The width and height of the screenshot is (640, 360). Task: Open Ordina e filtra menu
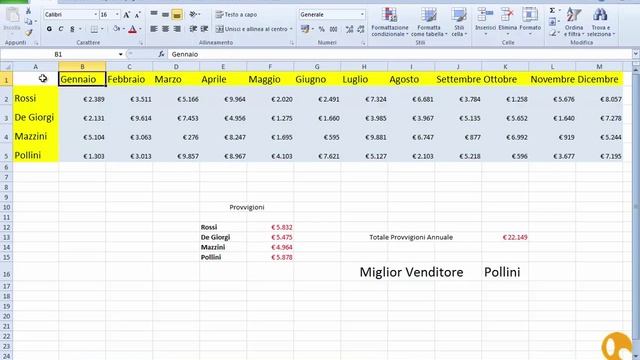pyautogui.click(x=574, y=22)
